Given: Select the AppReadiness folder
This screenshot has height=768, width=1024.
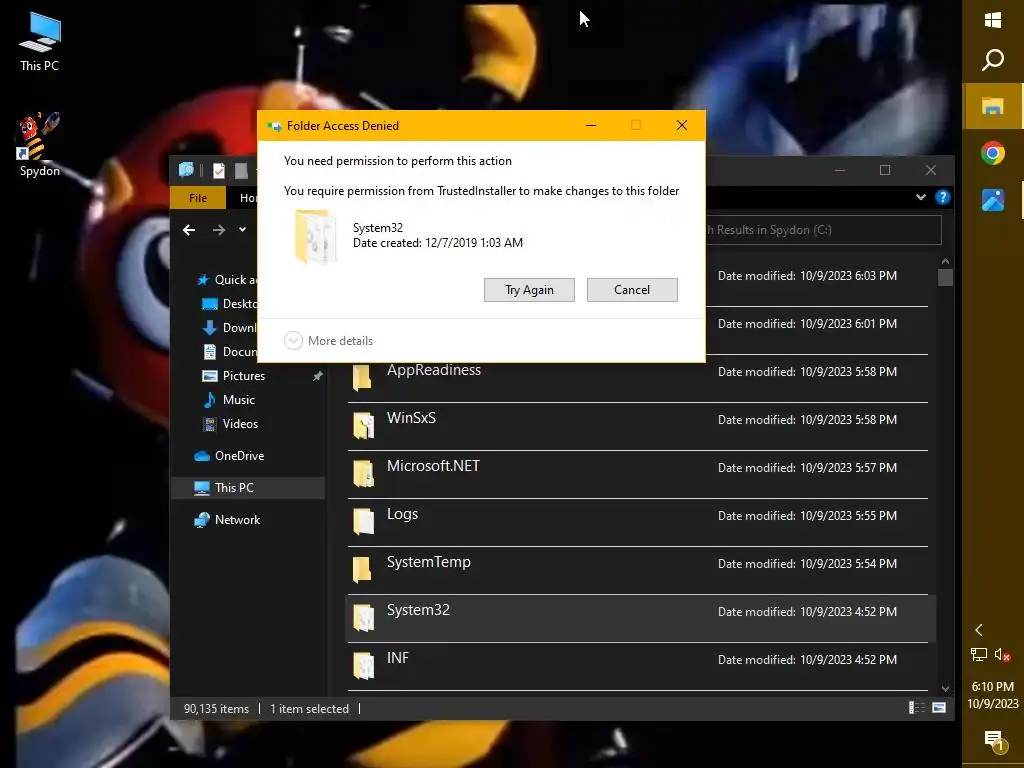Looking at the screenshot, I should [637, 378].
